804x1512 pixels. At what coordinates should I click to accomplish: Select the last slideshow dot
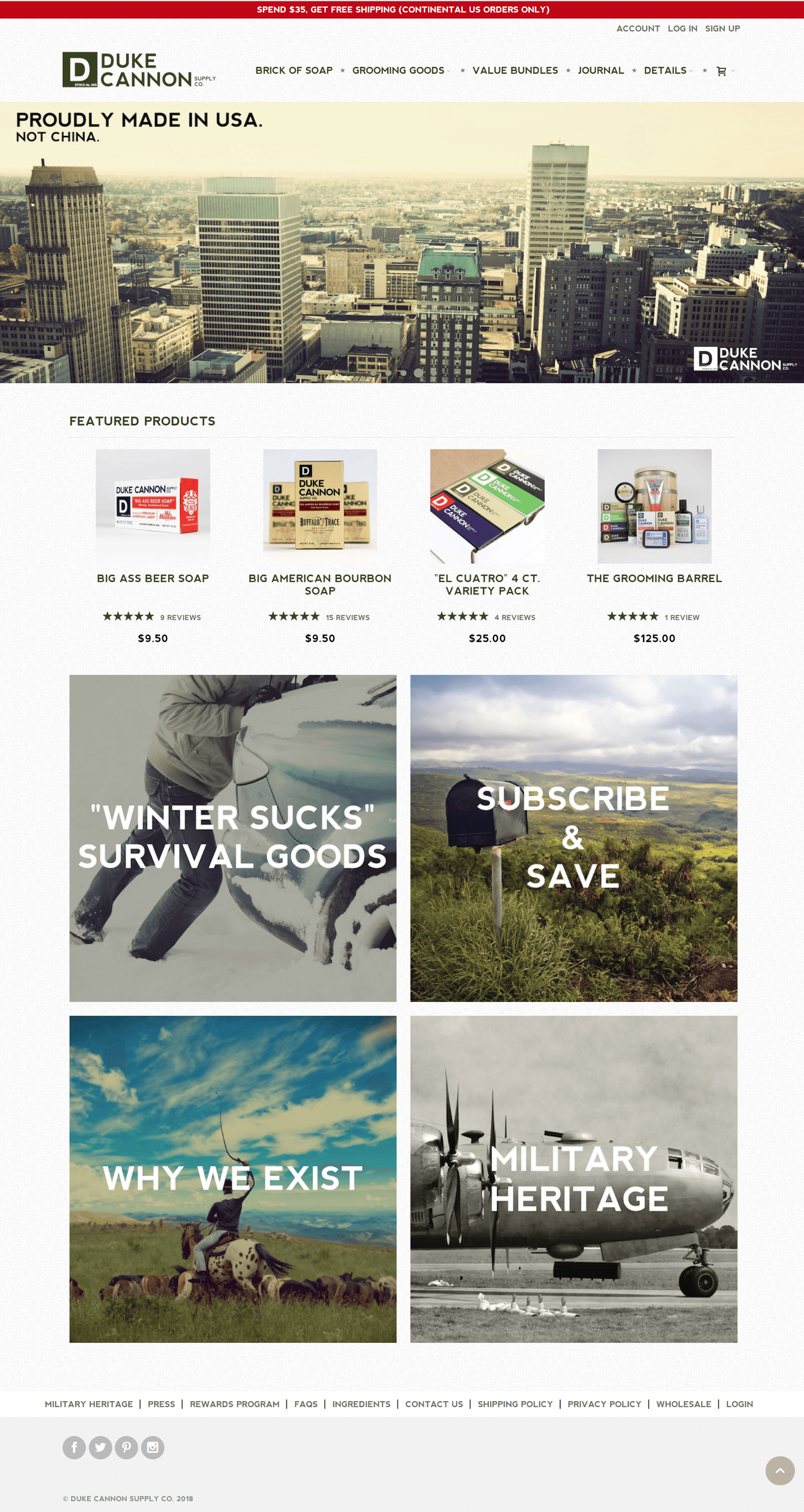(434, 373)
